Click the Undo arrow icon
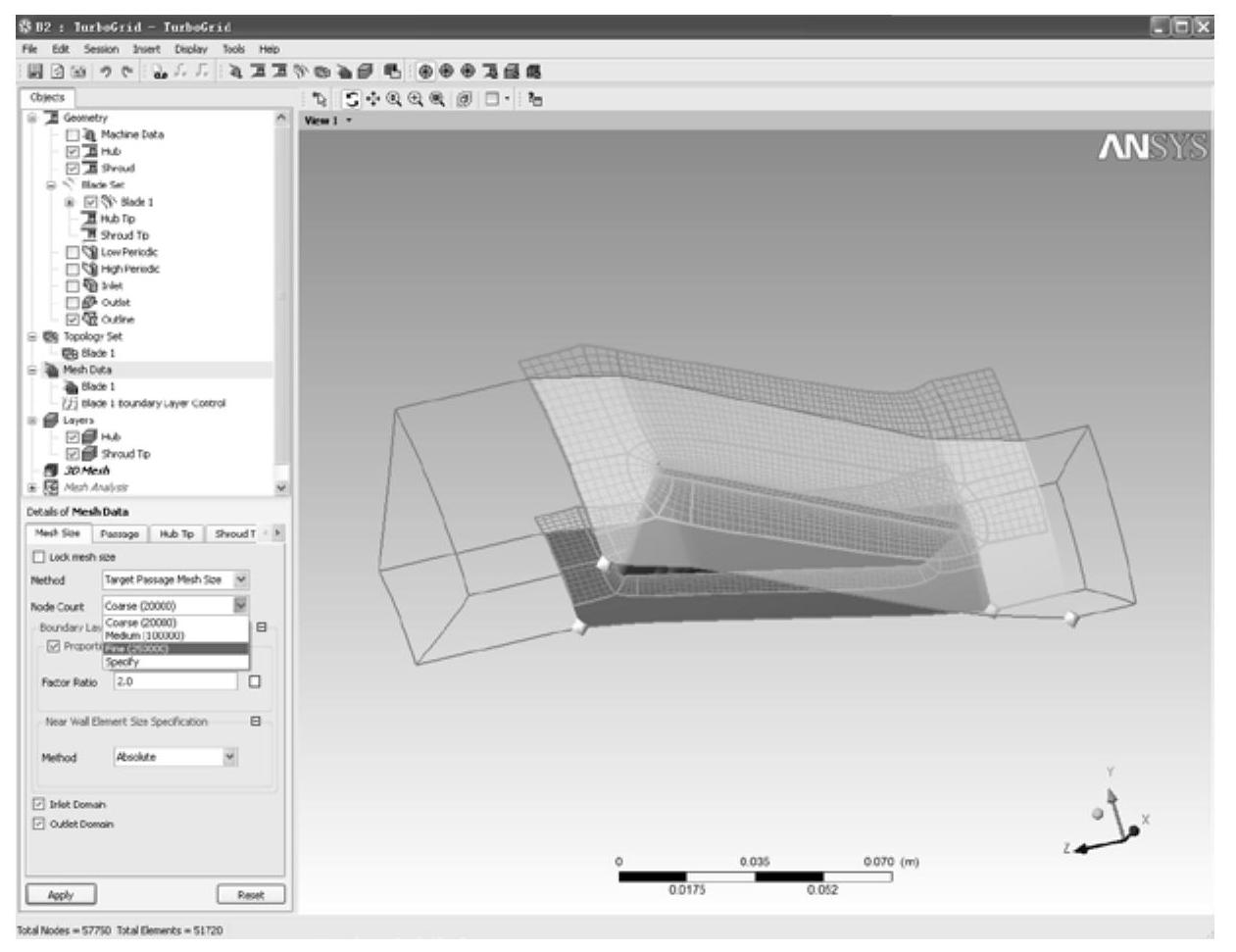Screen dimensions: 1236x952 (107, 72)
